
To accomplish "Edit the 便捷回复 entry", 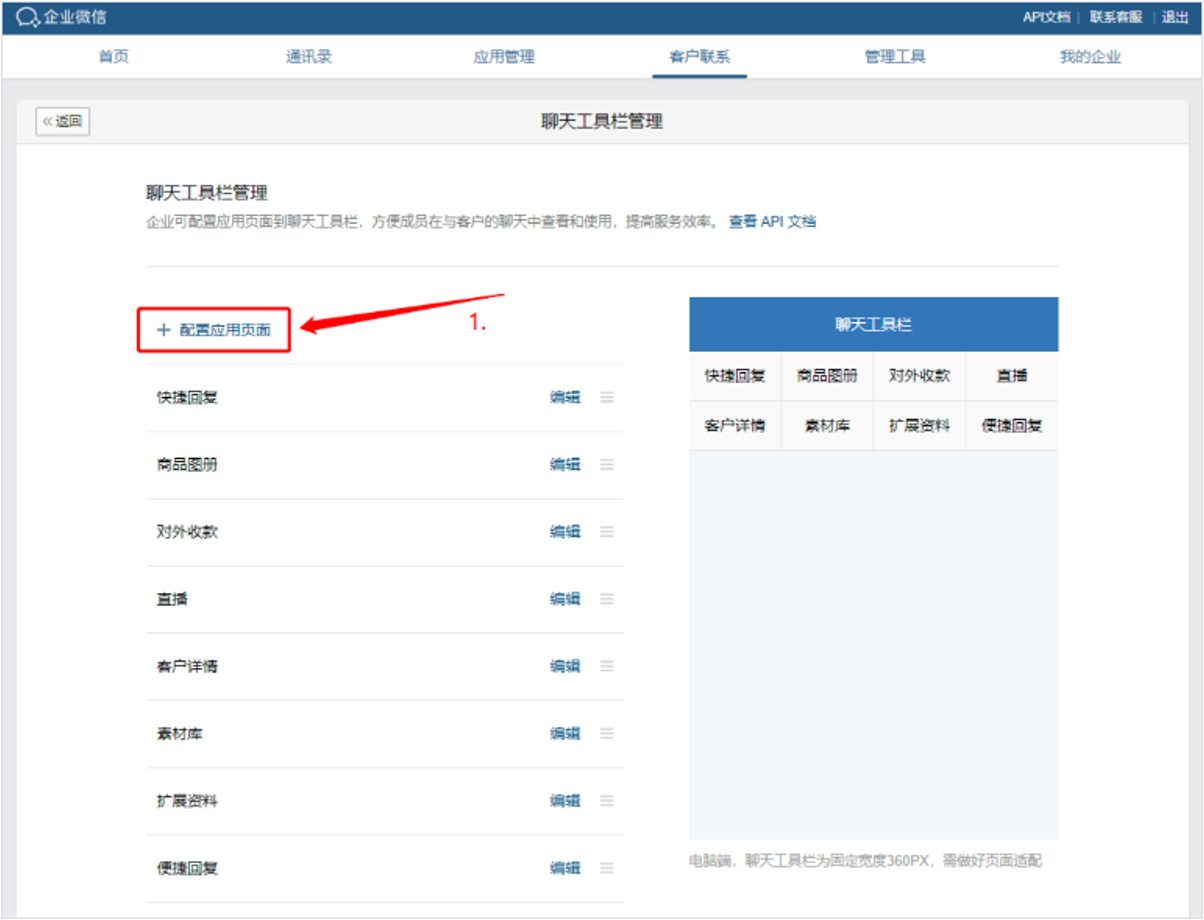I will 565,868.
